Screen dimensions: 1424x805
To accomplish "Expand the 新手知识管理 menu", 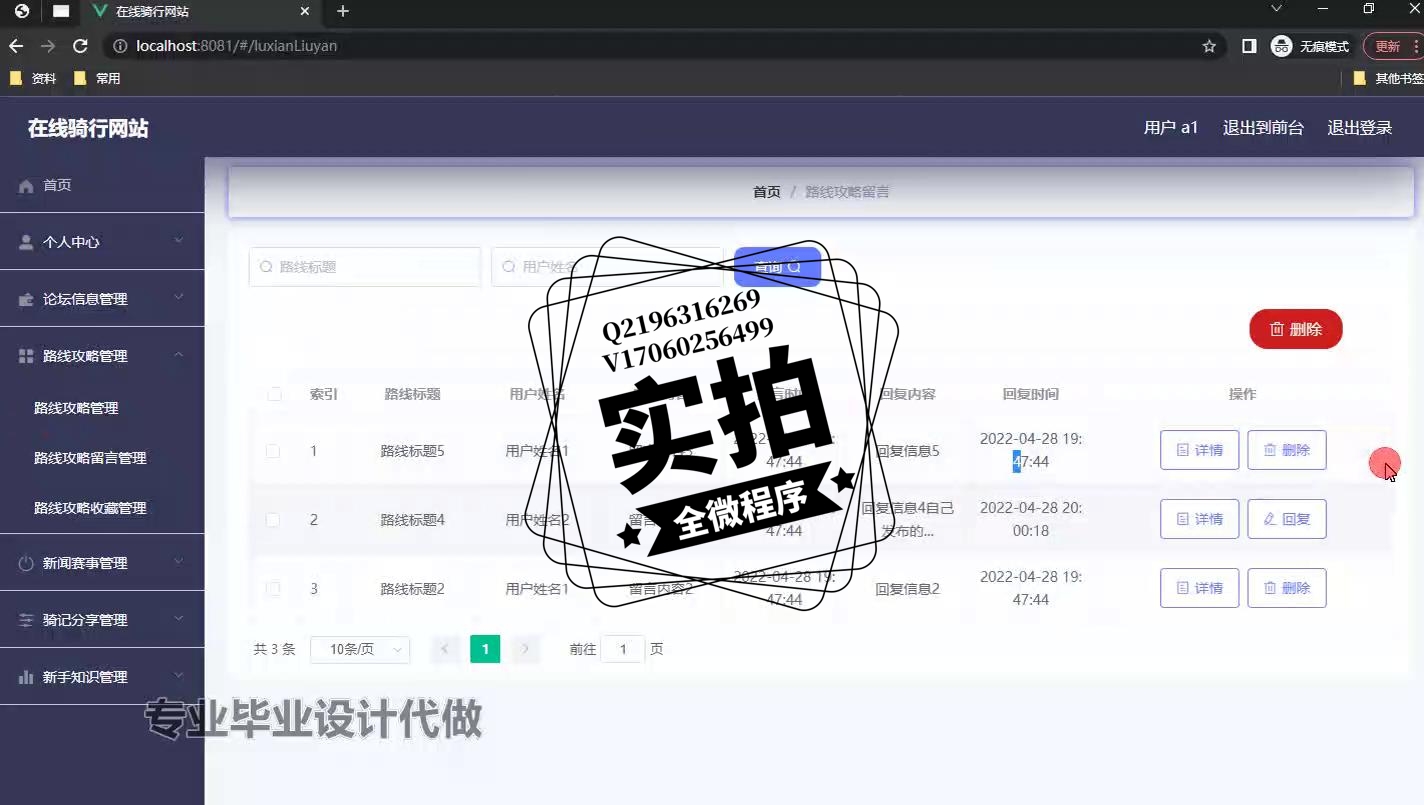I will click(178, 676).
